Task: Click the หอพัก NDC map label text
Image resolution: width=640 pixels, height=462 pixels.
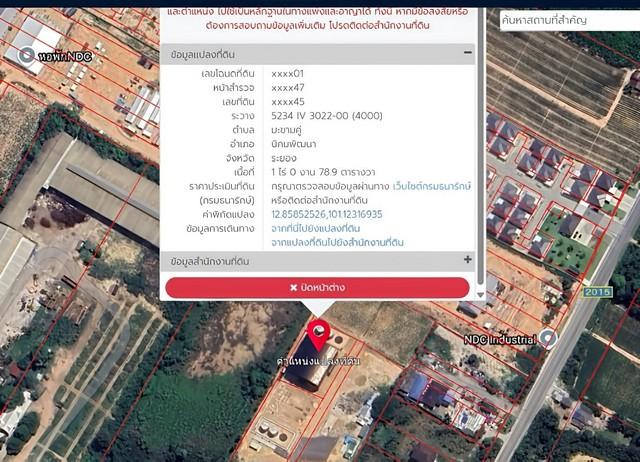Action: pyautogui.click(x=66, y=57)
